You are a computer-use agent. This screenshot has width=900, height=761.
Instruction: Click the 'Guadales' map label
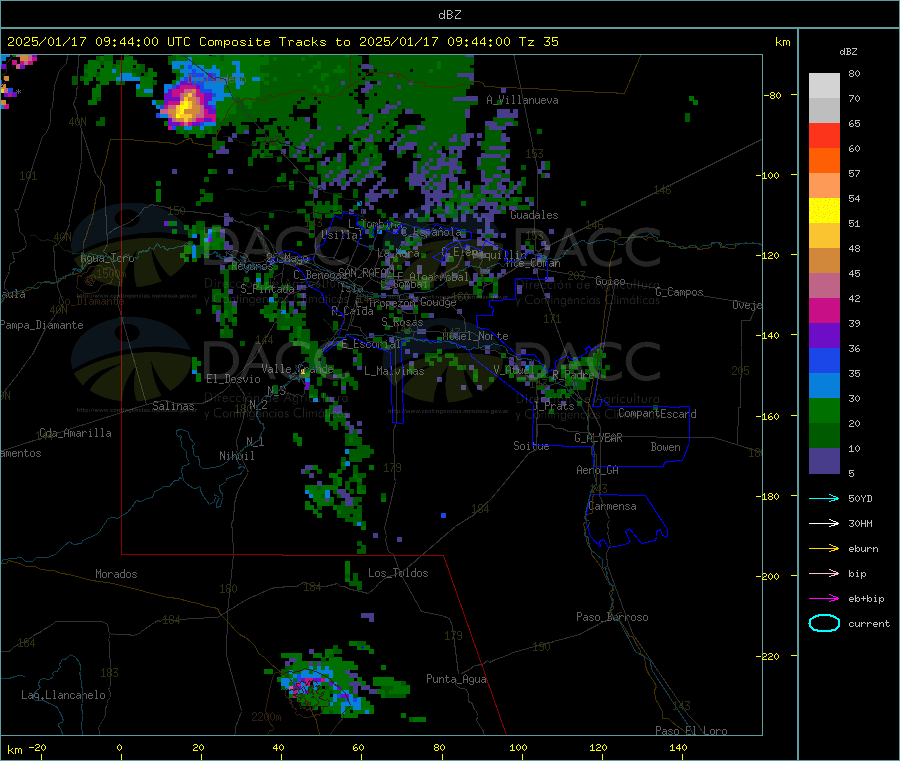[534, 215]
